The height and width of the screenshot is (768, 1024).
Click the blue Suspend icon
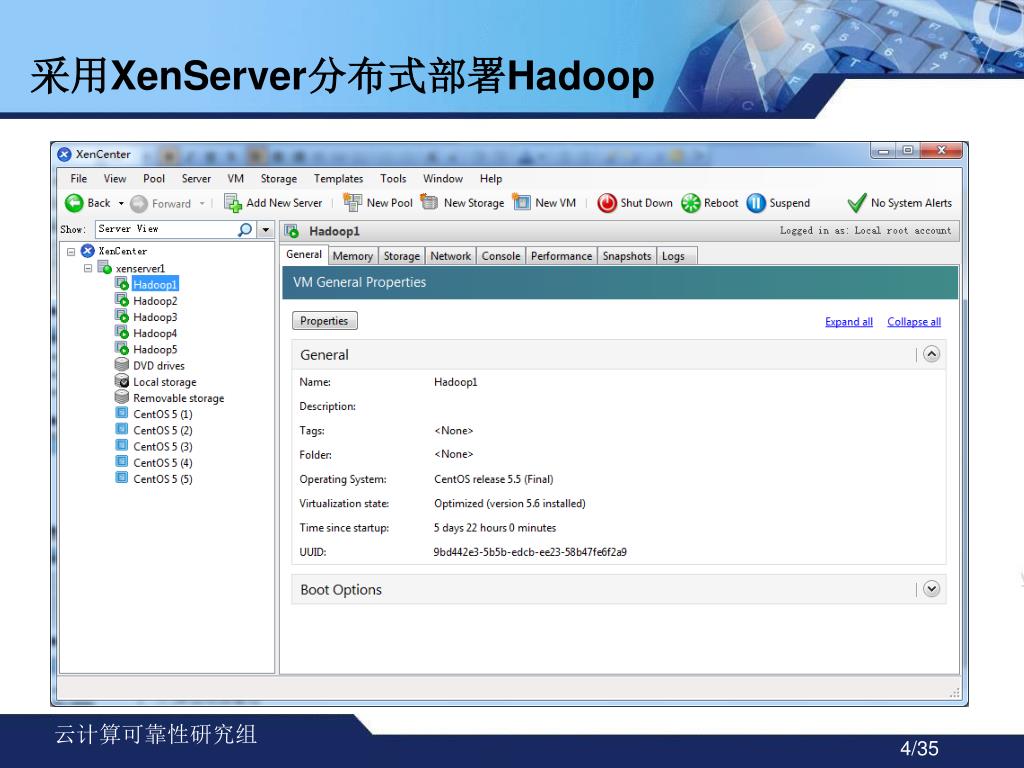(756, 203)
